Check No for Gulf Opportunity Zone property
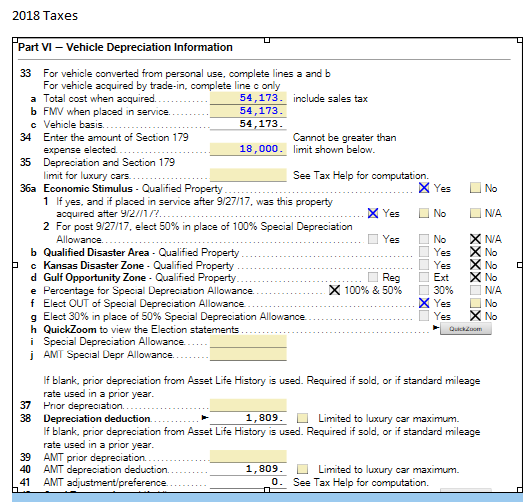 475,277
